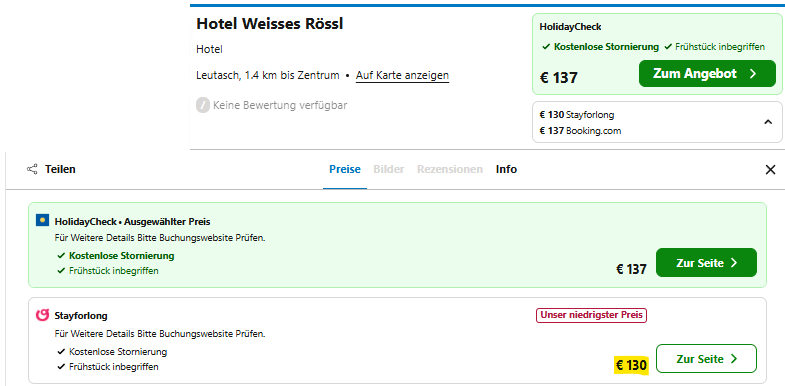Click arrow icon inside Zum Angebot button
Screen dimensions: 785x386
pyautogui.click(x=752, y=74)
